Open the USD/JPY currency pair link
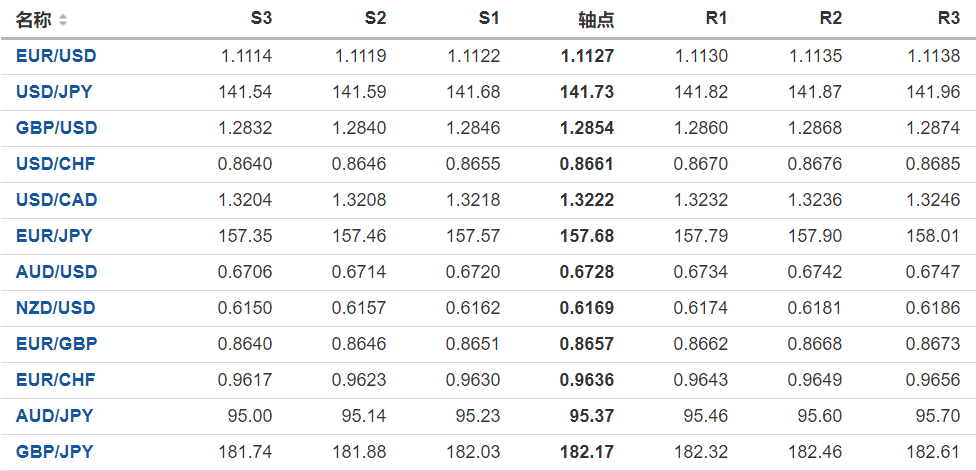This screenshot has width=976, height=471. click(54, 92)
